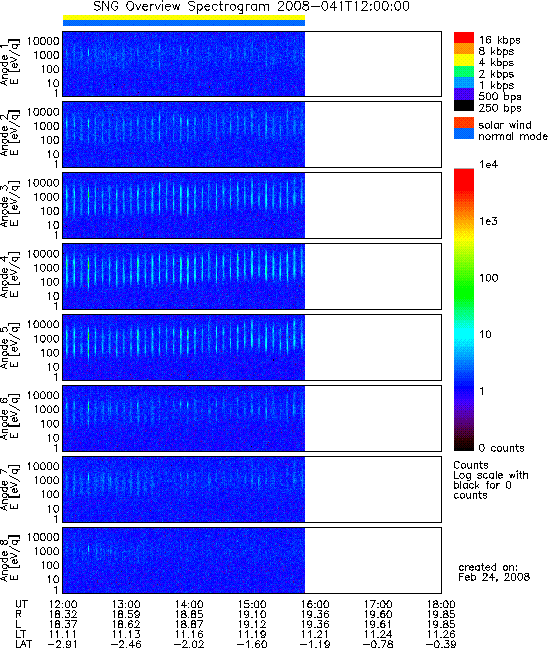Screen dimensions: 548x648
Task: Click the 10000 tick on Anode 4 axis
Action: 43,254
